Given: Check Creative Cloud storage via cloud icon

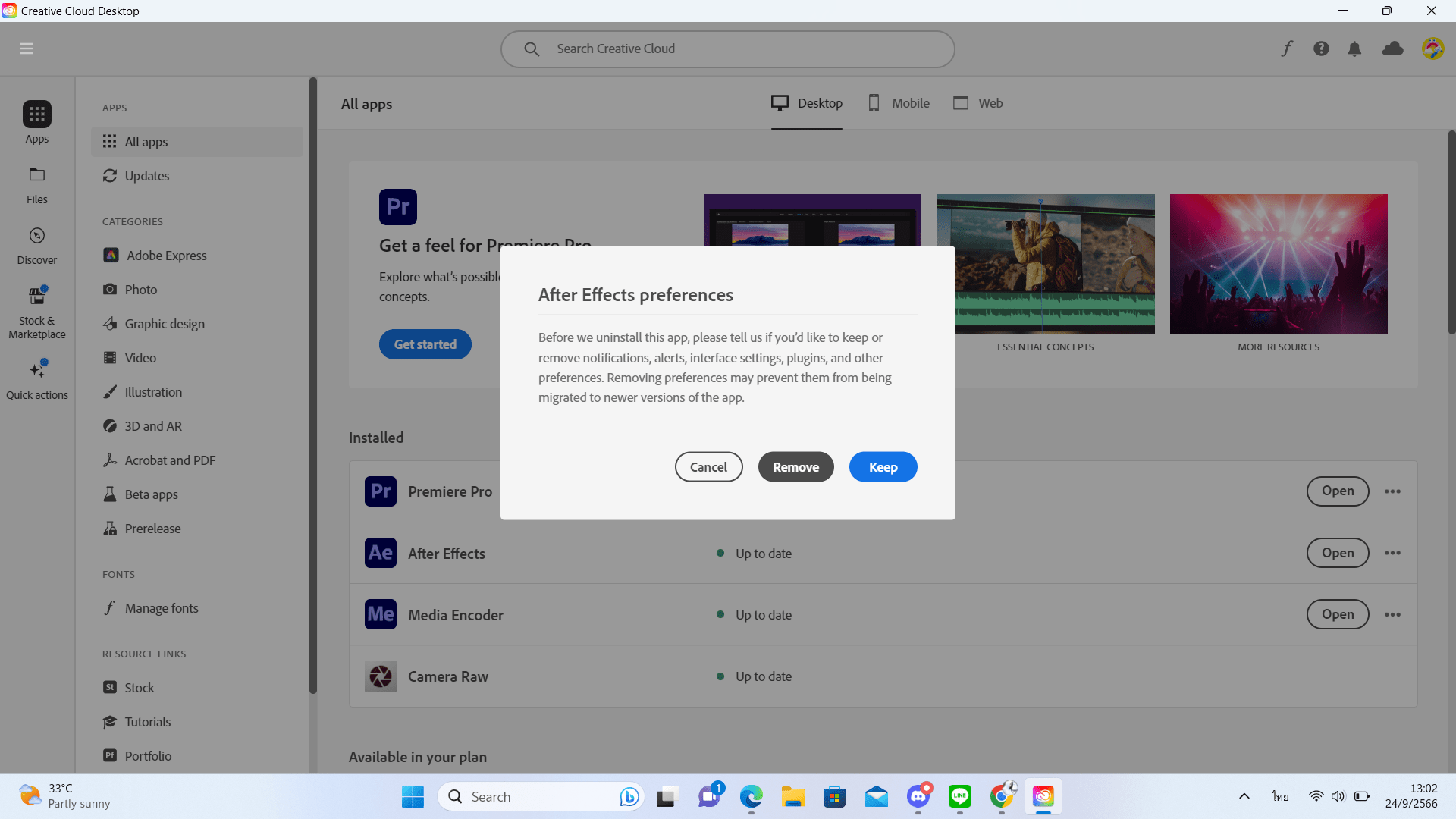Looking at the screenshot, I should point(1393,49).
